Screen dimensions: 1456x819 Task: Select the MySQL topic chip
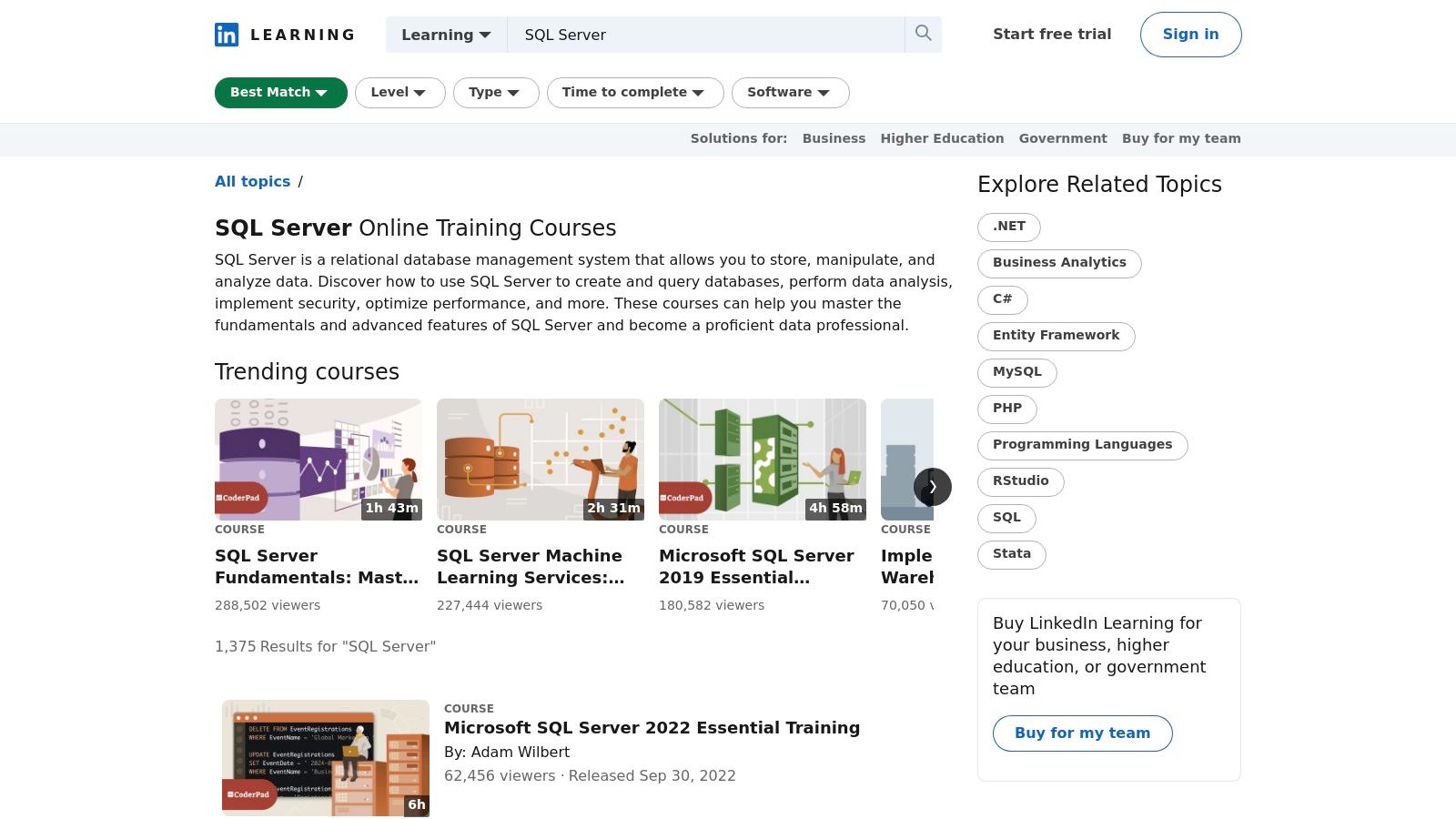click(x=1017, y=372)
